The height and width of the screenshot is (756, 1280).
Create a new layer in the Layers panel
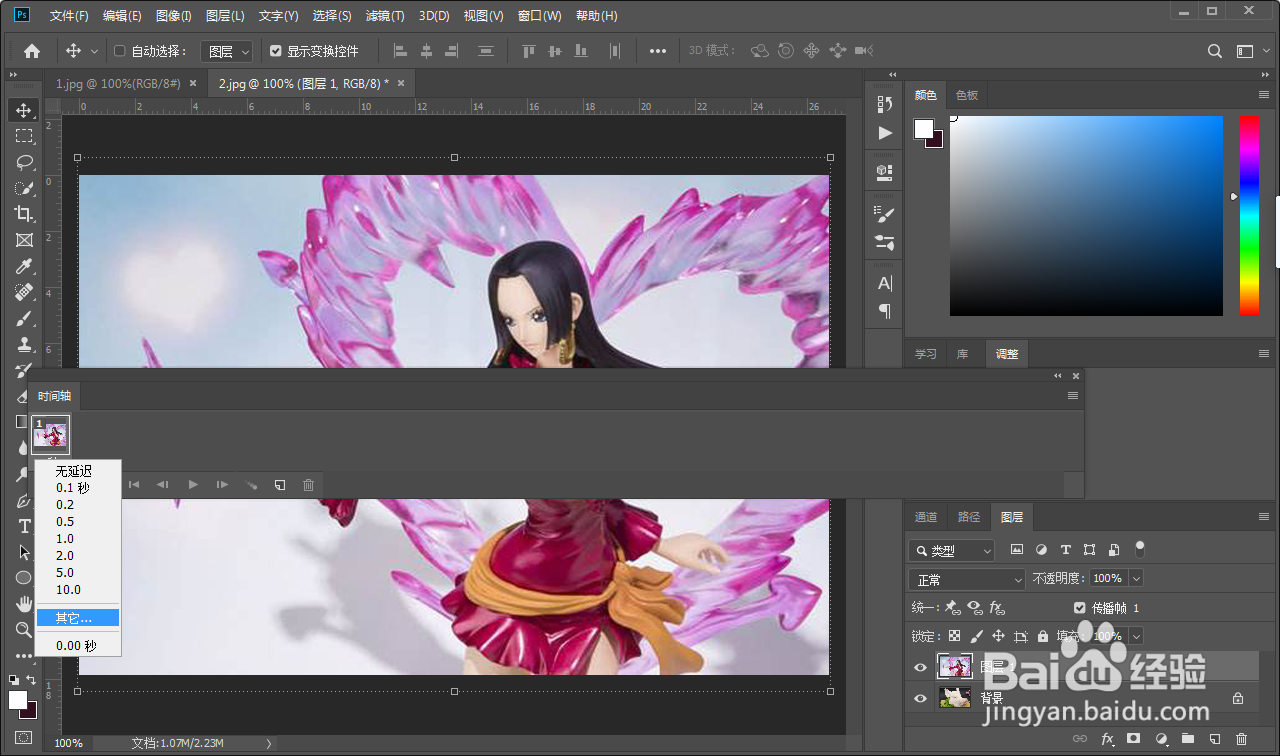(1215, 739)
